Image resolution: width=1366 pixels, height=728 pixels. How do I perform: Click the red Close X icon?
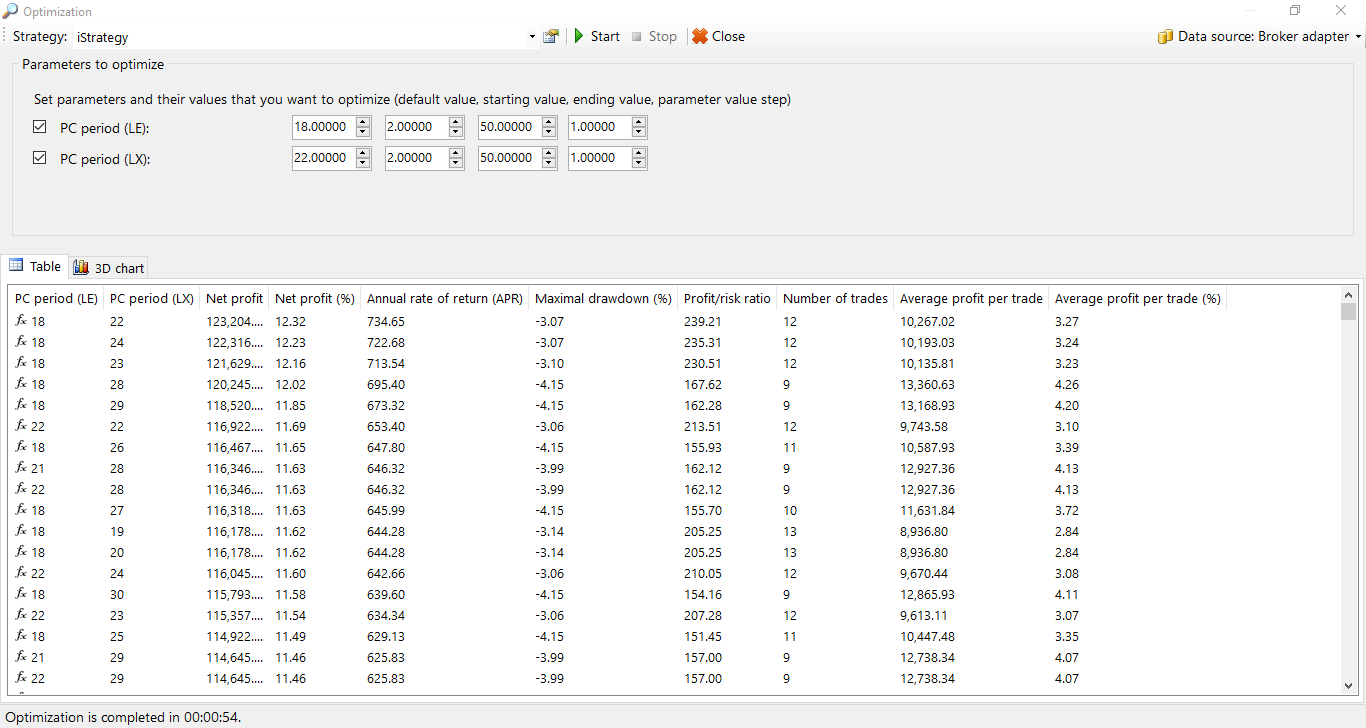click(x=700, y=37)
